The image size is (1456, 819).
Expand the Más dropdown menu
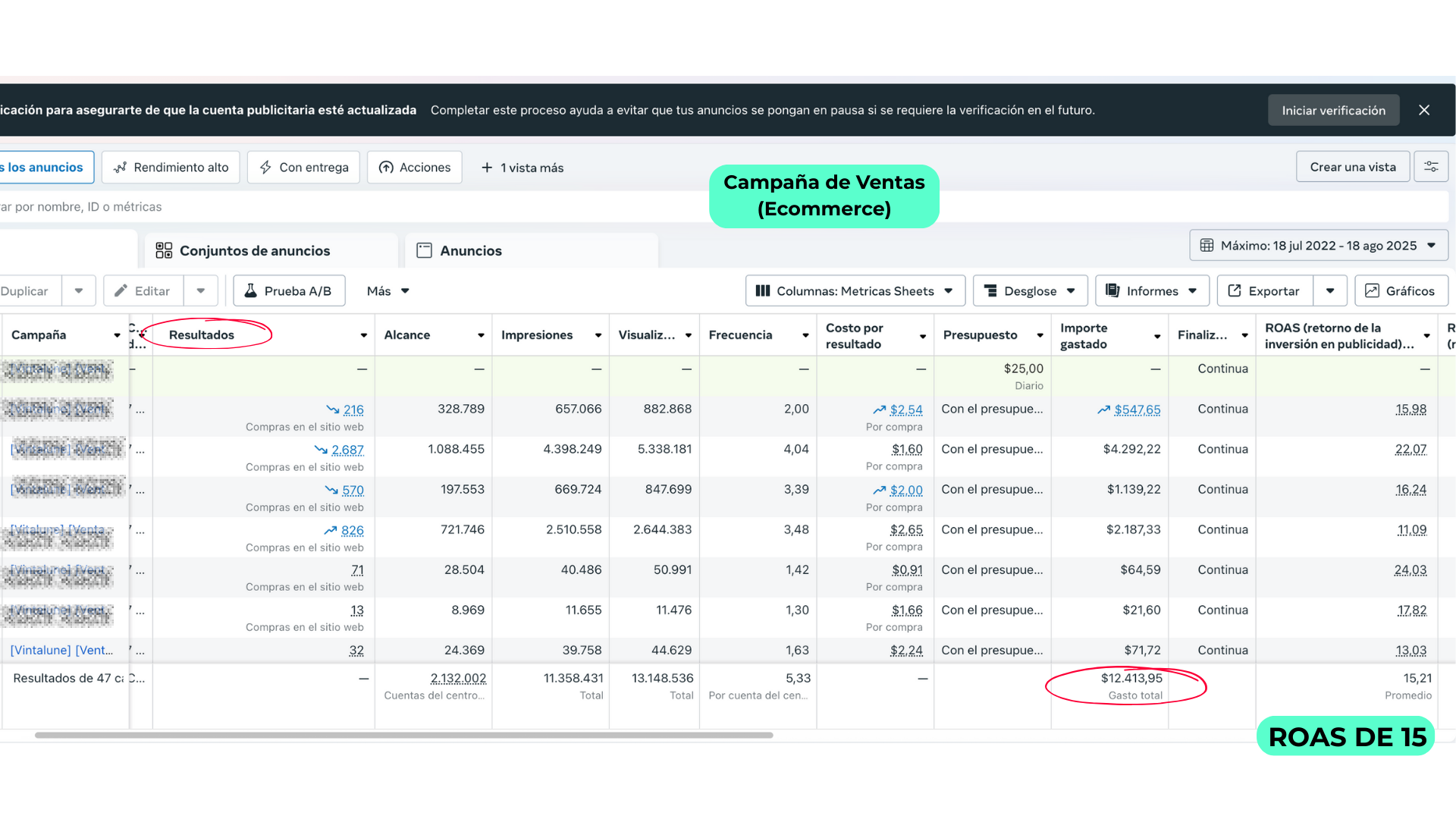click(x=388, y=291)
